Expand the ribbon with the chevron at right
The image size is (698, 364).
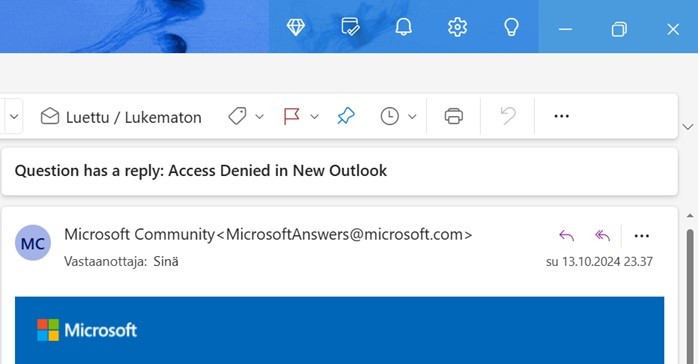pos(688,127)
